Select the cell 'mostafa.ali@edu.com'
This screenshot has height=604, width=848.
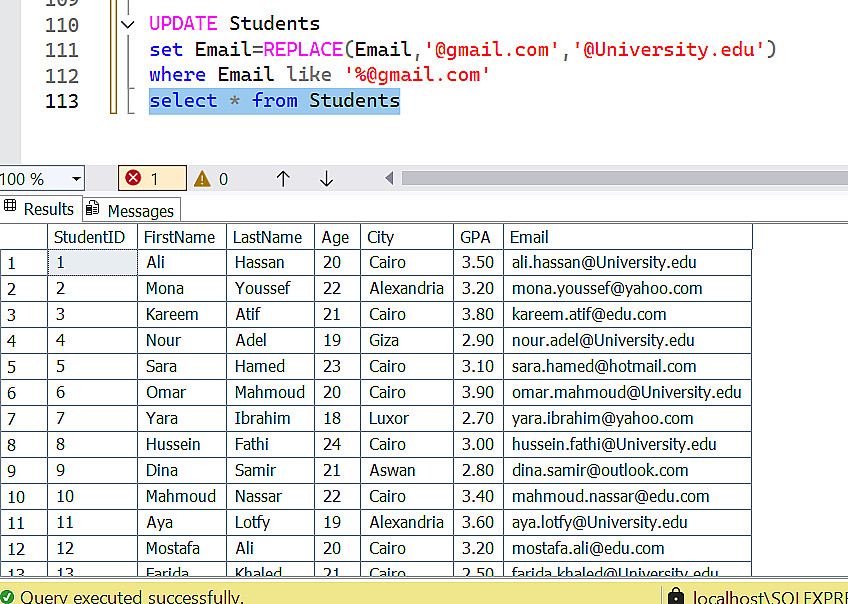627,548
